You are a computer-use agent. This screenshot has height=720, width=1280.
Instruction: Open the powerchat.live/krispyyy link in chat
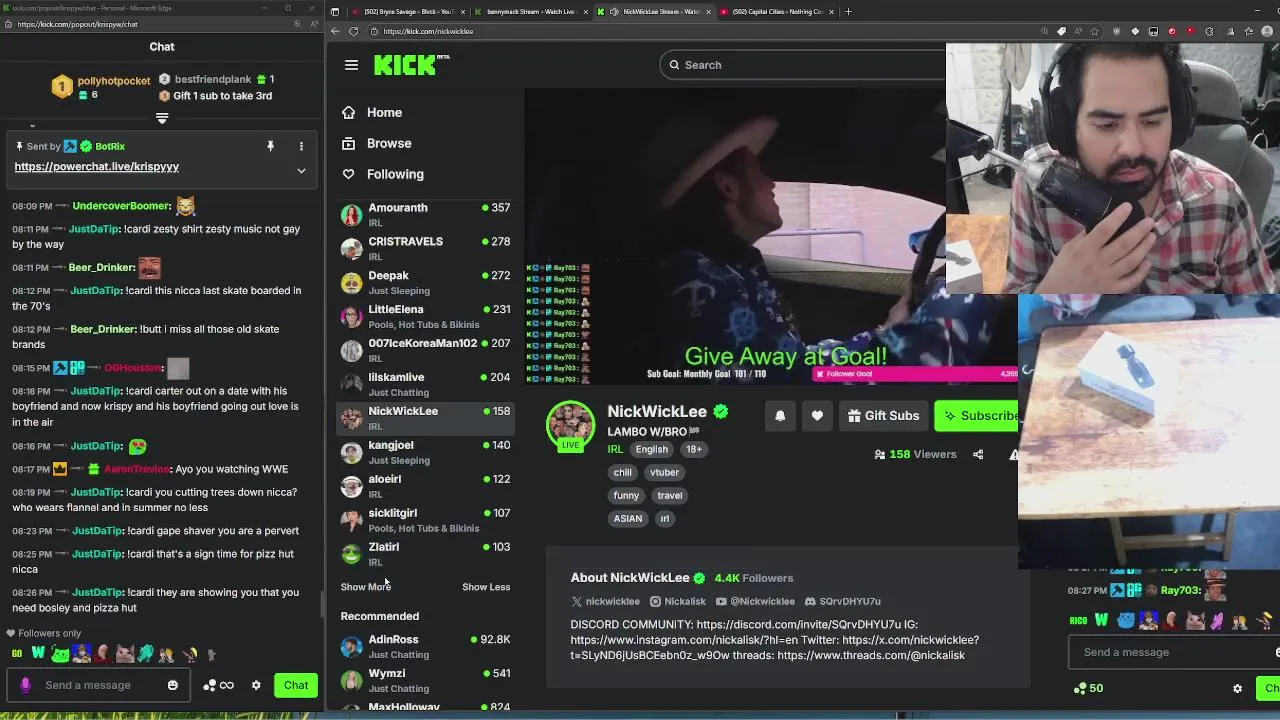click(x=96, y=166)
